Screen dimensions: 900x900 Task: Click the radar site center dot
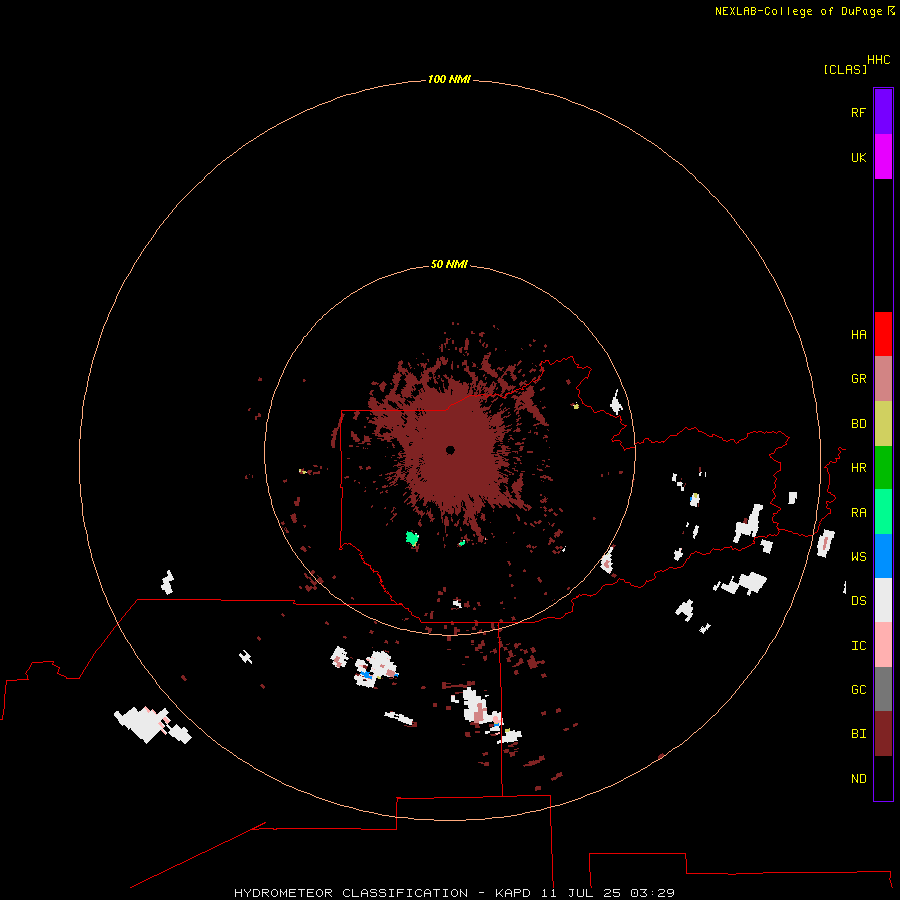[450, 450]
